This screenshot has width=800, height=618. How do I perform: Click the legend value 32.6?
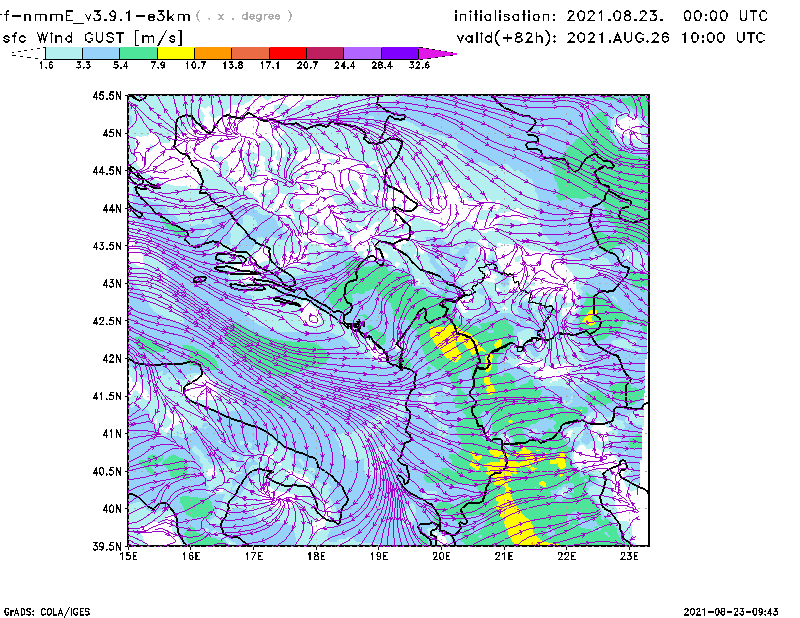(x=419, y=65)
